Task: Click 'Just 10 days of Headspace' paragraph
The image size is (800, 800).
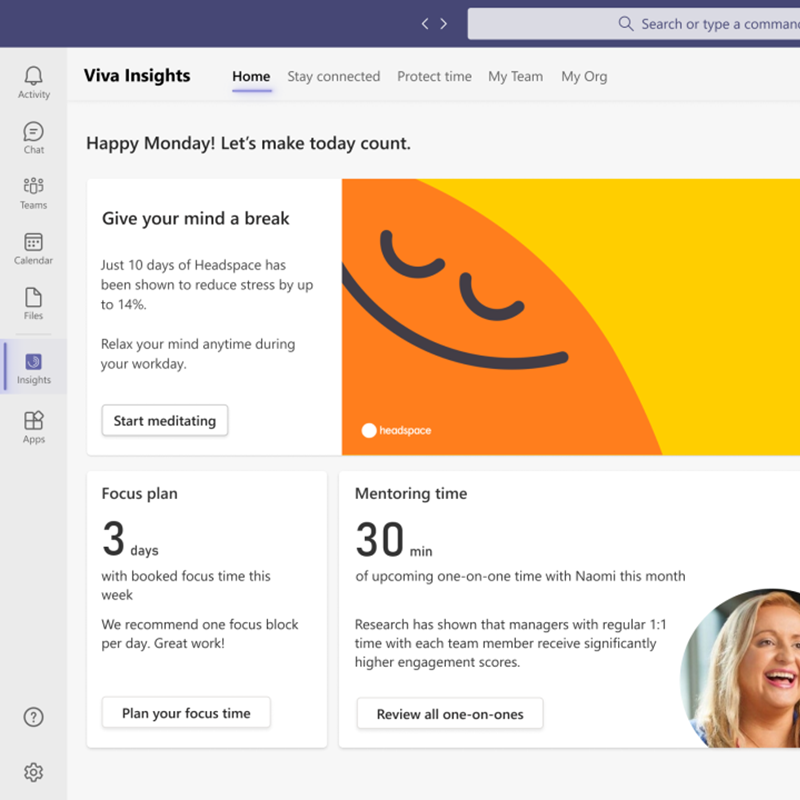Action: coord(207,285)
